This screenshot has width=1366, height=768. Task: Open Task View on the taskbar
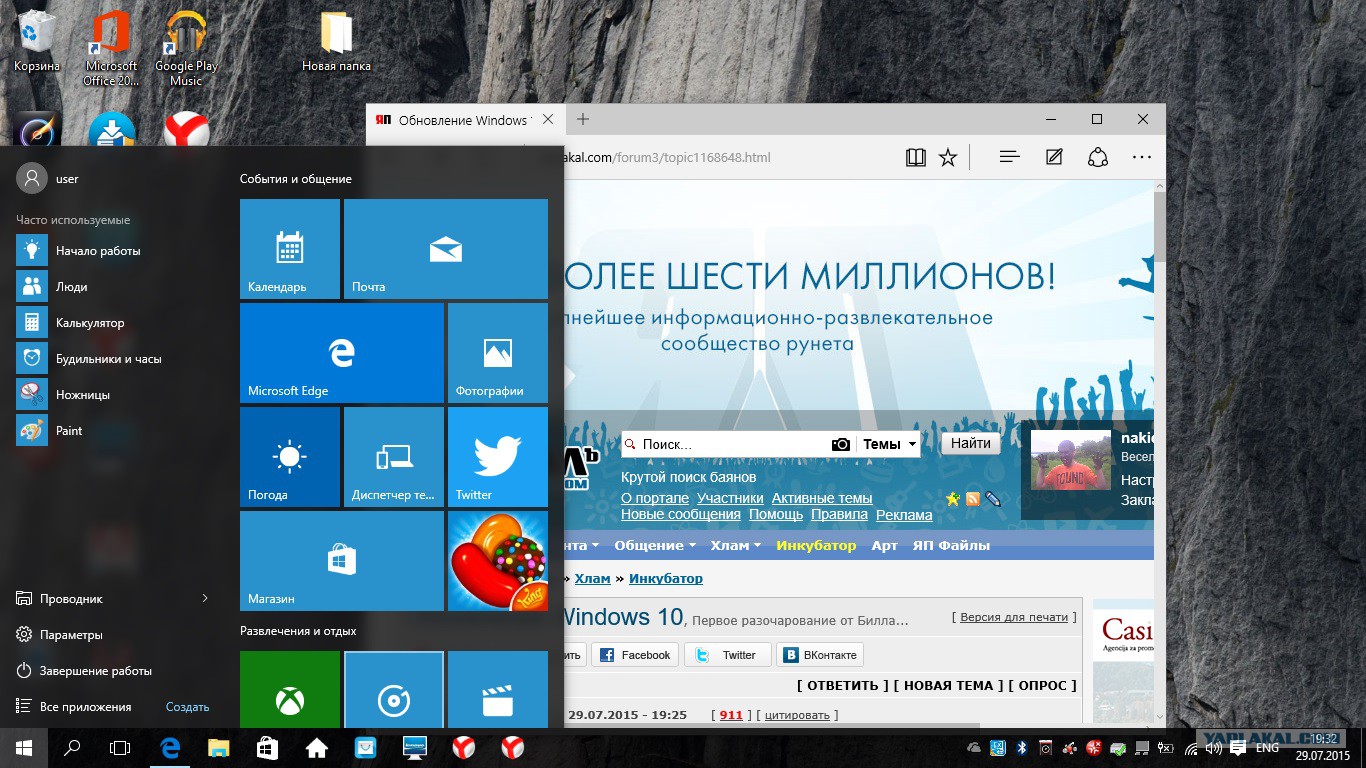click(120, 747)
